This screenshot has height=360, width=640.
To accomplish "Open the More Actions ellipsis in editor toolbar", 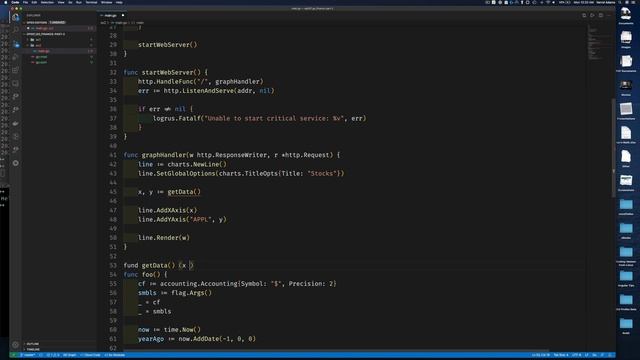I will click(x=609, y=16).
